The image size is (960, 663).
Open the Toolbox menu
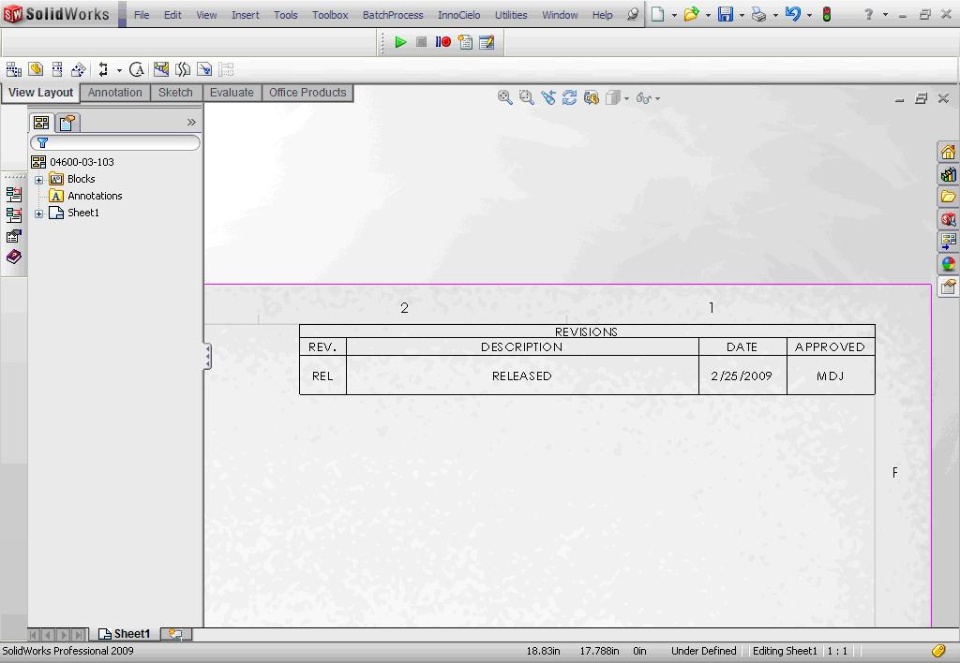tap(330, 15)
